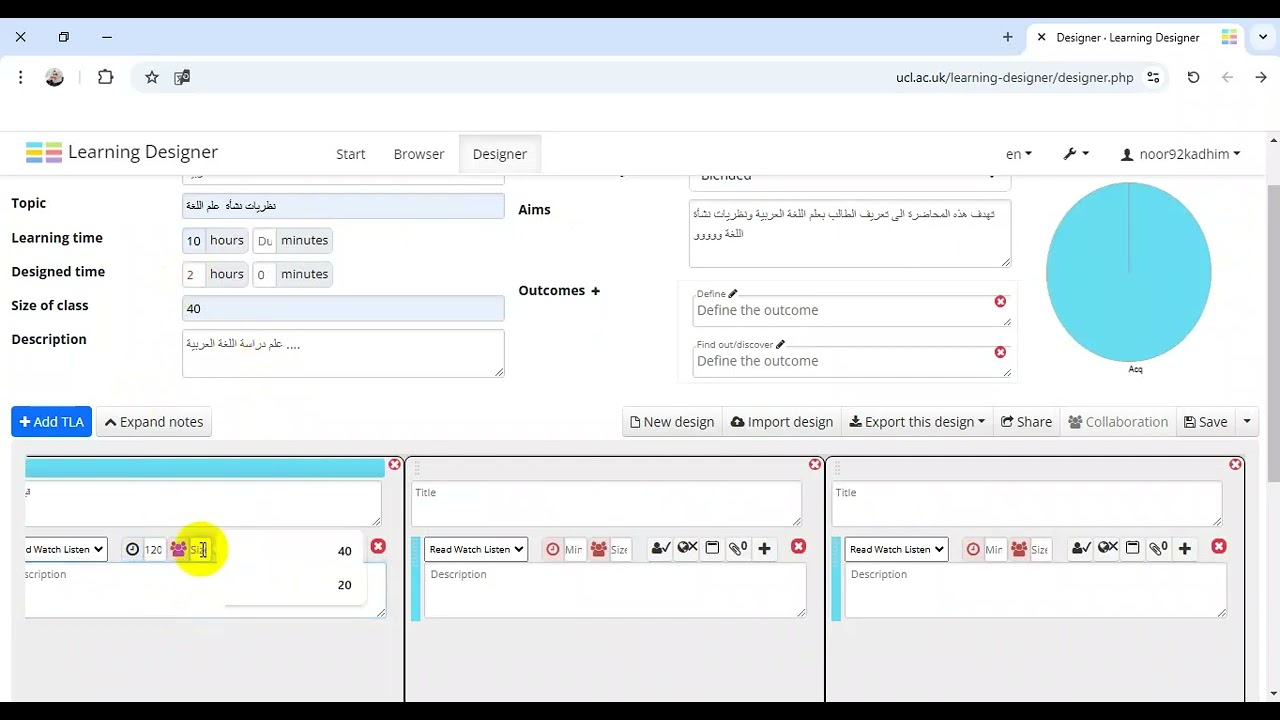Click Size field in second TLA
This screenshot has width=1280, height=720.
620,549
